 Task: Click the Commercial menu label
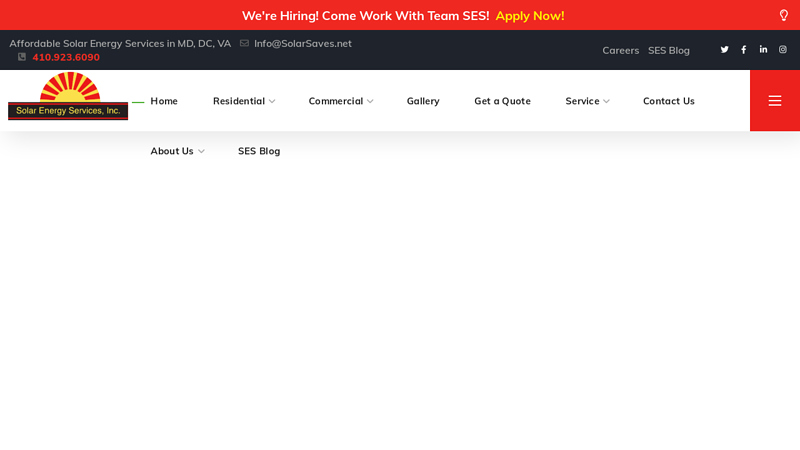[x=336, y=101]
